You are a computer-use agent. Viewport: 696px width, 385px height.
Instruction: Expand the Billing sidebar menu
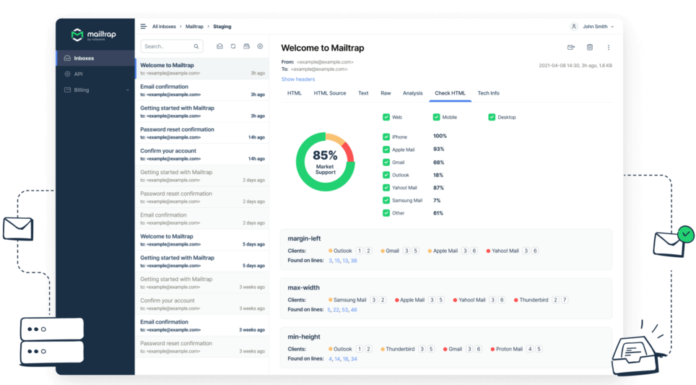click(95, 90)
